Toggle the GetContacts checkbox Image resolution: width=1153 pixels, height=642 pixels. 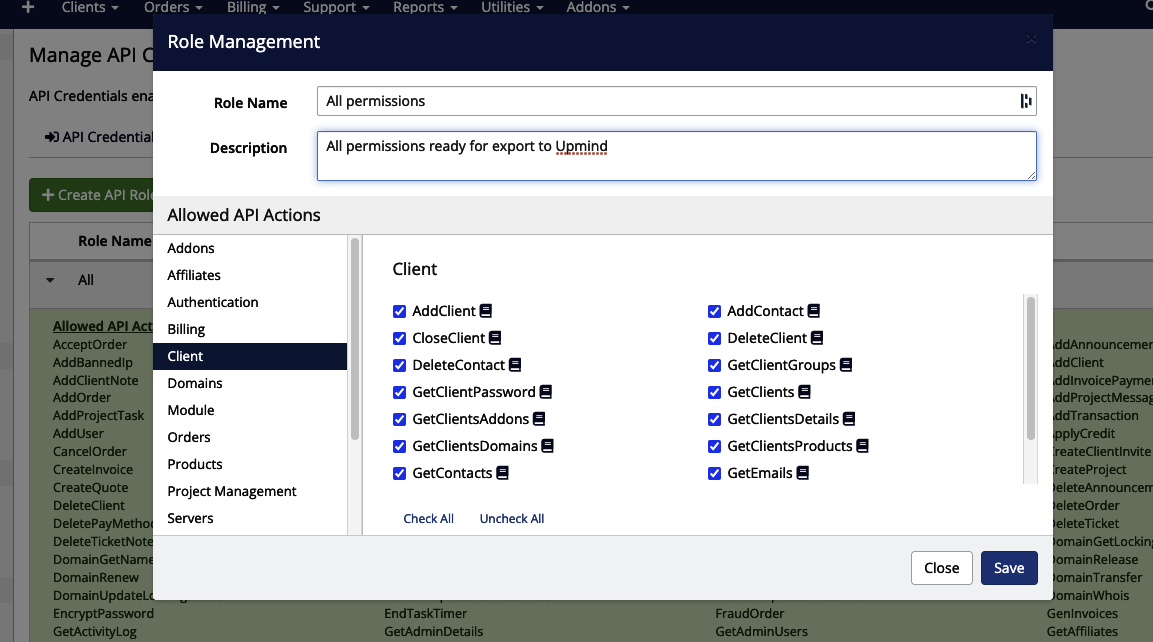[x=399, y=473]
